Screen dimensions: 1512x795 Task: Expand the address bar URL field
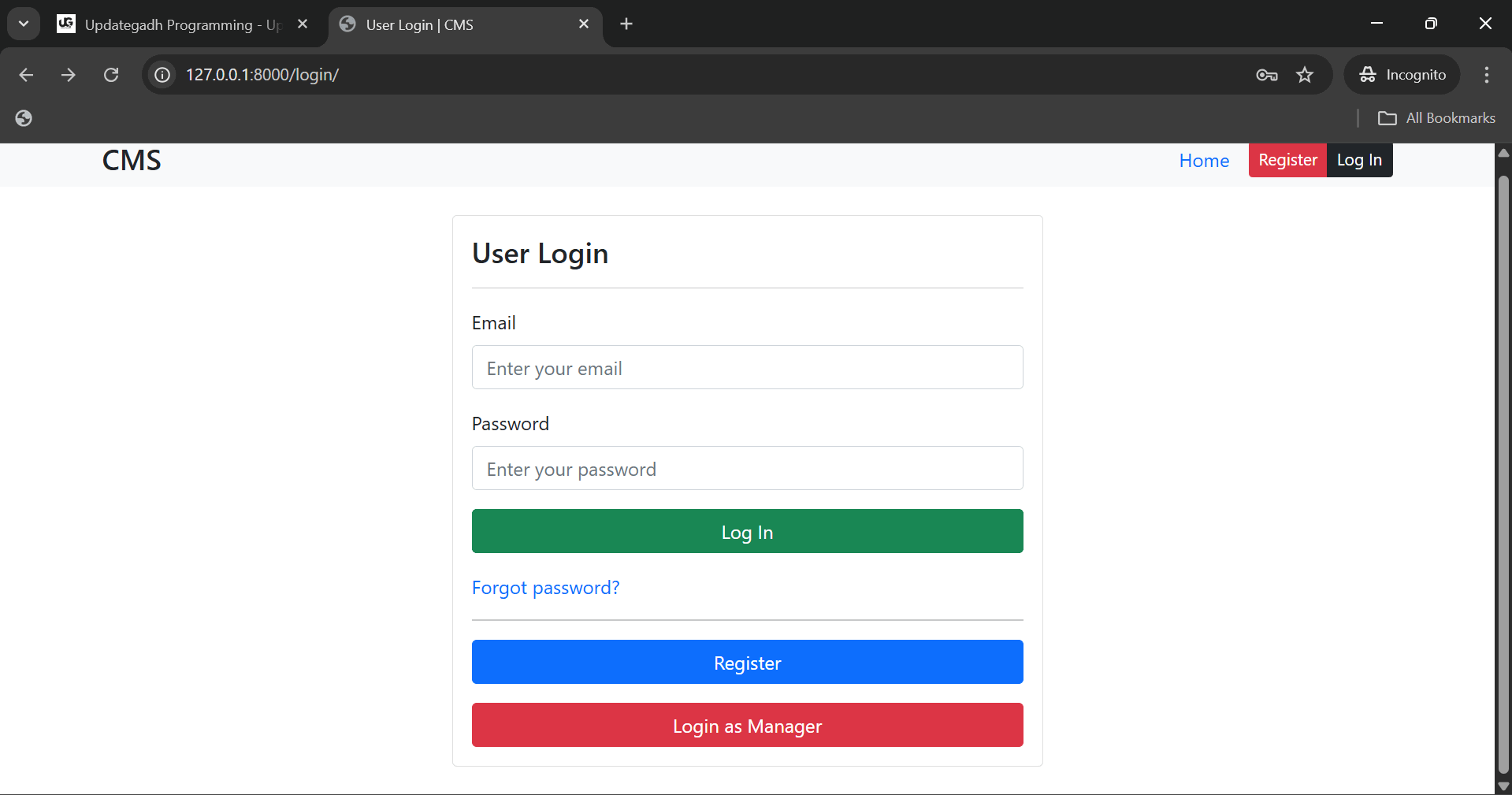[x=709, y=74]
